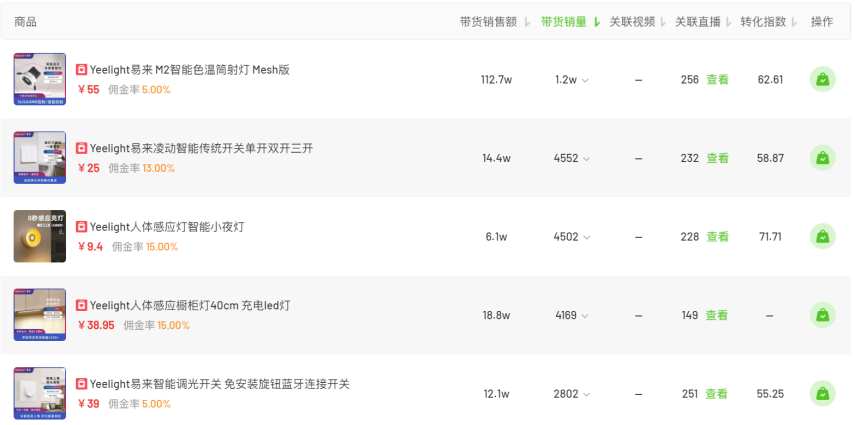Sort by 关联直播 column header

pyautogui.click(x=703, y=22)
